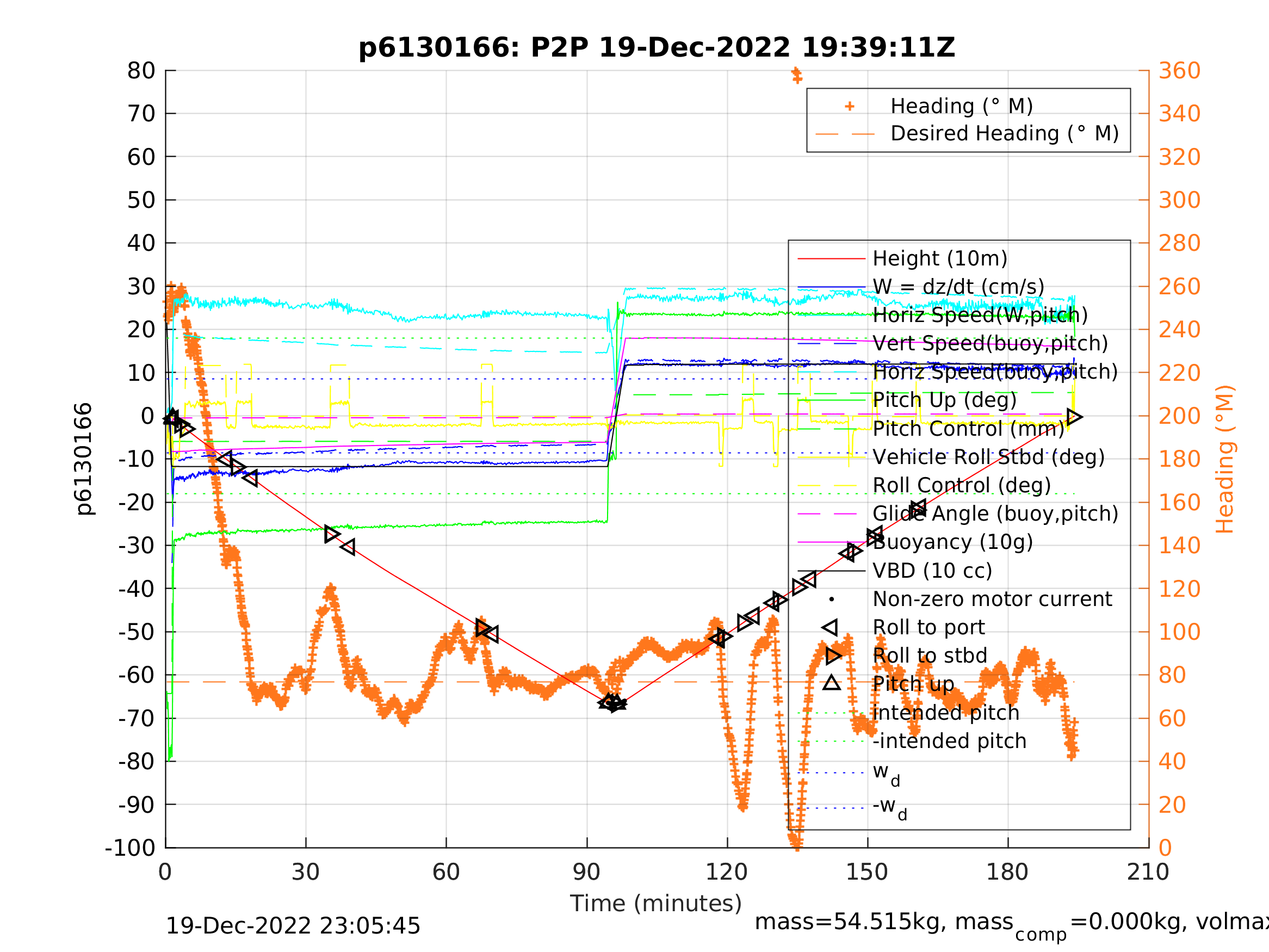Click the 'p6130166' left axis label
Viewport: 1269px width, 952px height.
84,459
